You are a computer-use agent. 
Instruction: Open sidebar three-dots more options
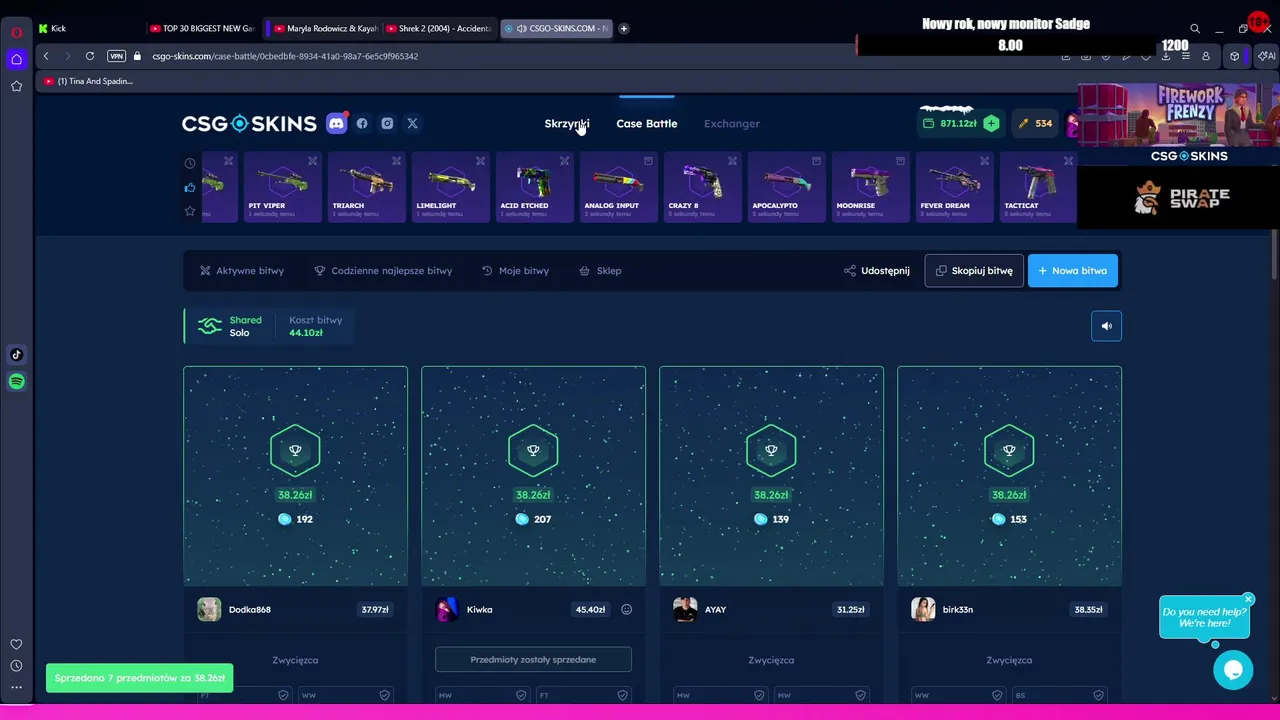coord(16,687)
